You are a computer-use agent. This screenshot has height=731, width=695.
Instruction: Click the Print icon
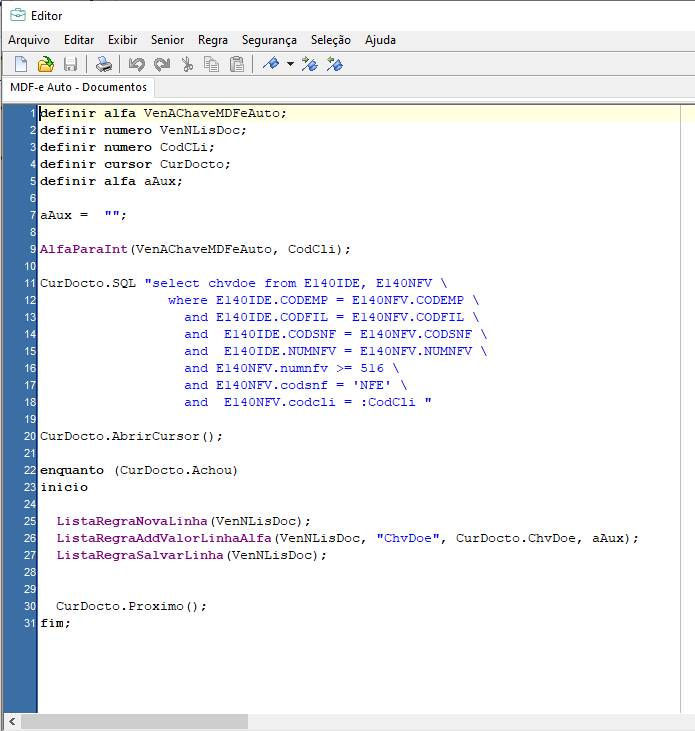(x=104, y=65)
